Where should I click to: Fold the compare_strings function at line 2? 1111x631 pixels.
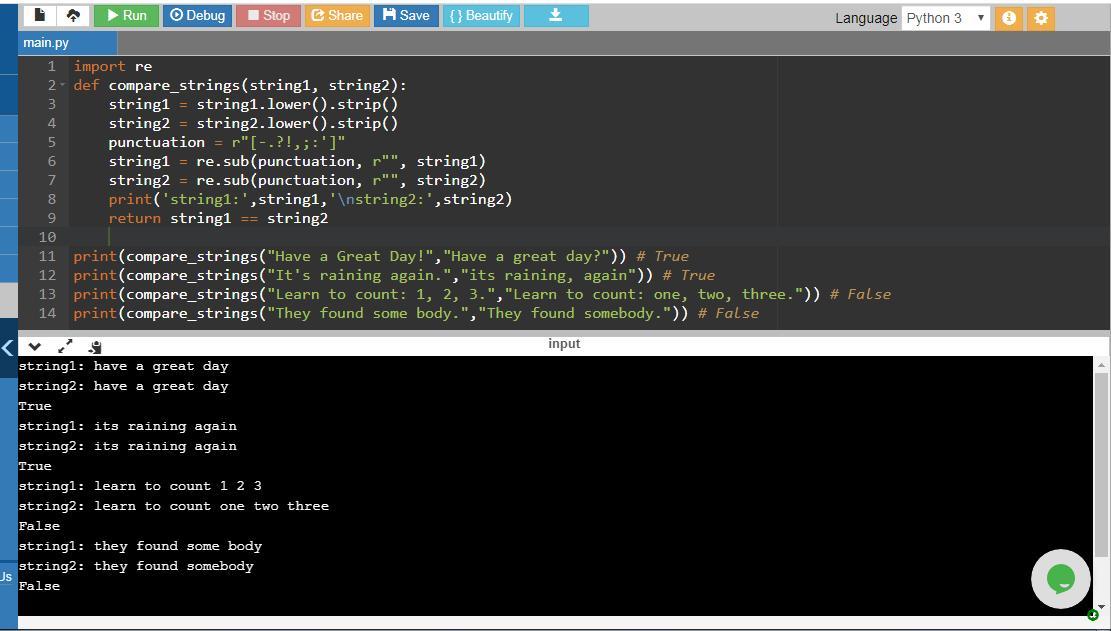(x=63, y=85)
